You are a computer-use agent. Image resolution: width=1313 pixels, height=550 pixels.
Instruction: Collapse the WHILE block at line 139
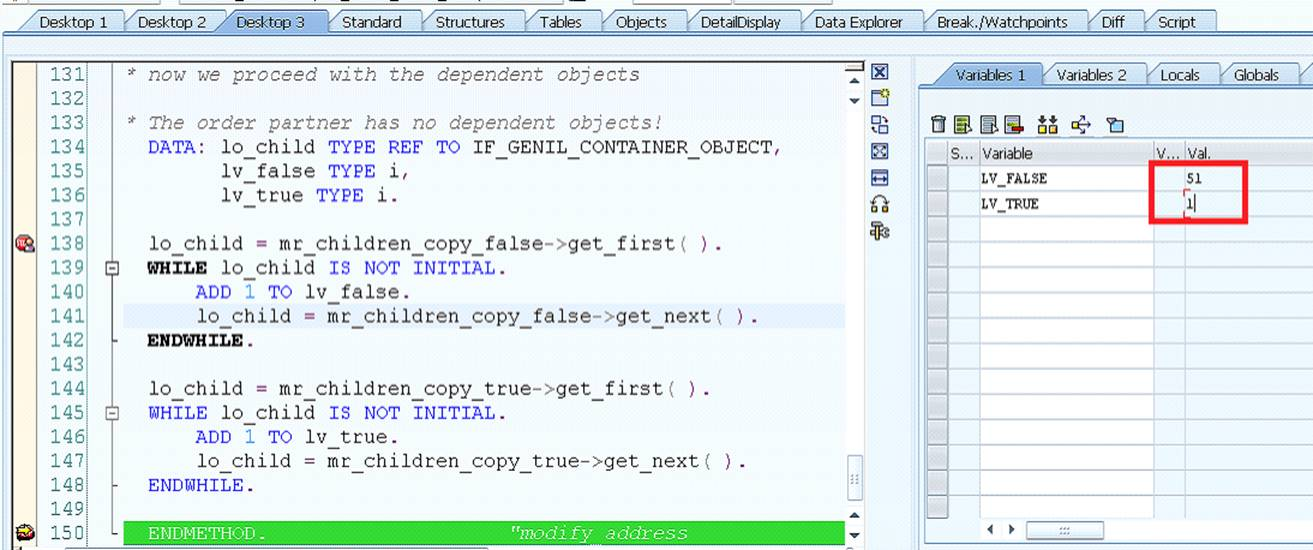click(x=112, y=268)
